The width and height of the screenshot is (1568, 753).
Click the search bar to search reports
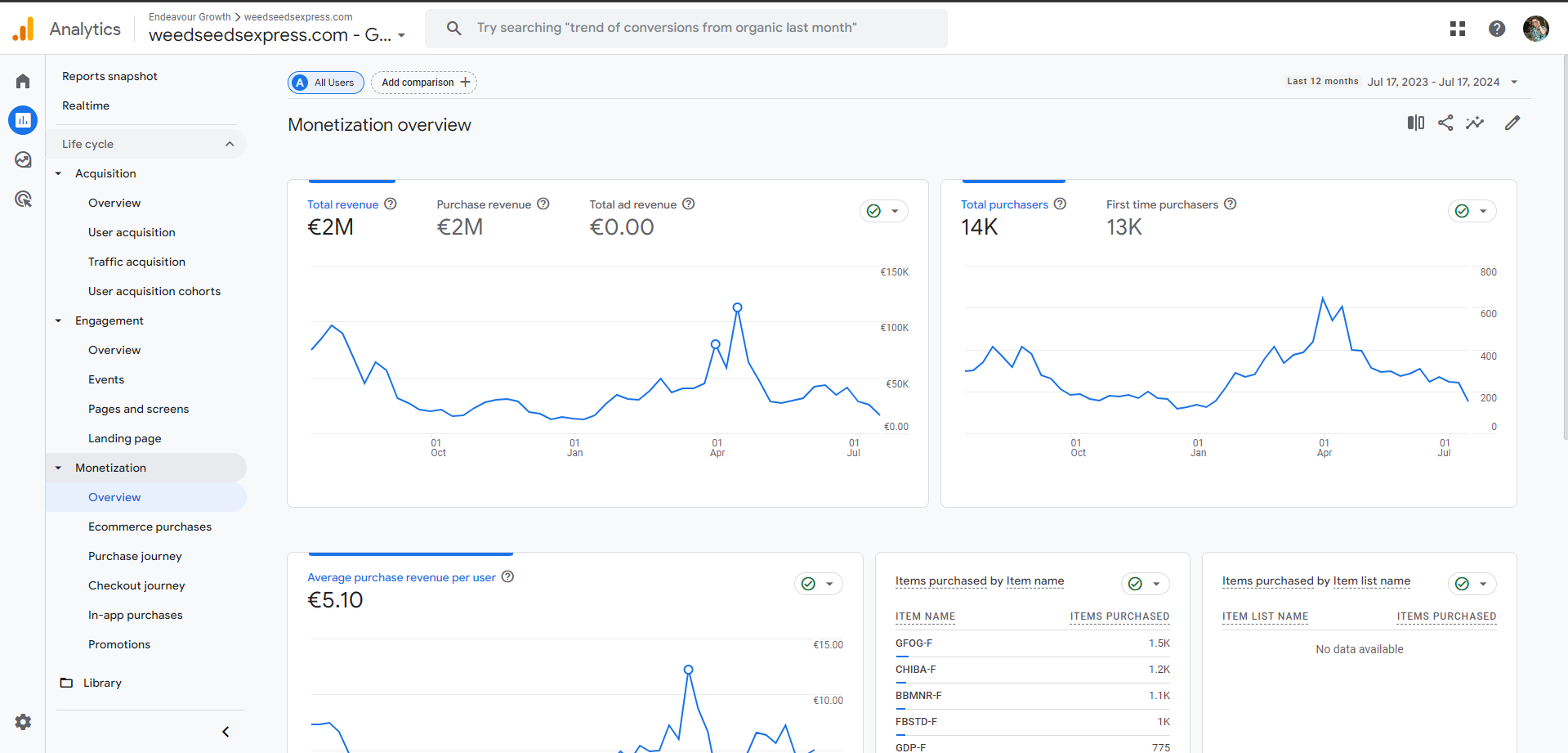(686, 28)
